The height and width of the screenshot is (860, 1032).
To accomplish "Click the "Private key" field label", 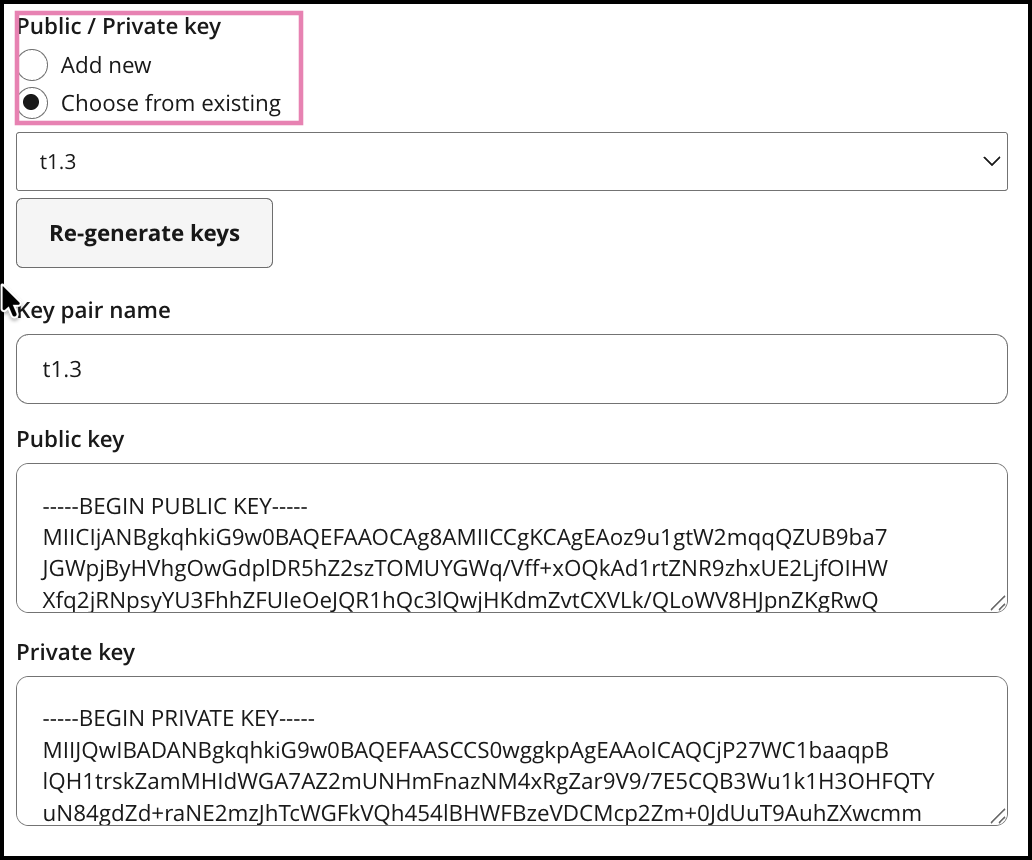I will (75, 652).
